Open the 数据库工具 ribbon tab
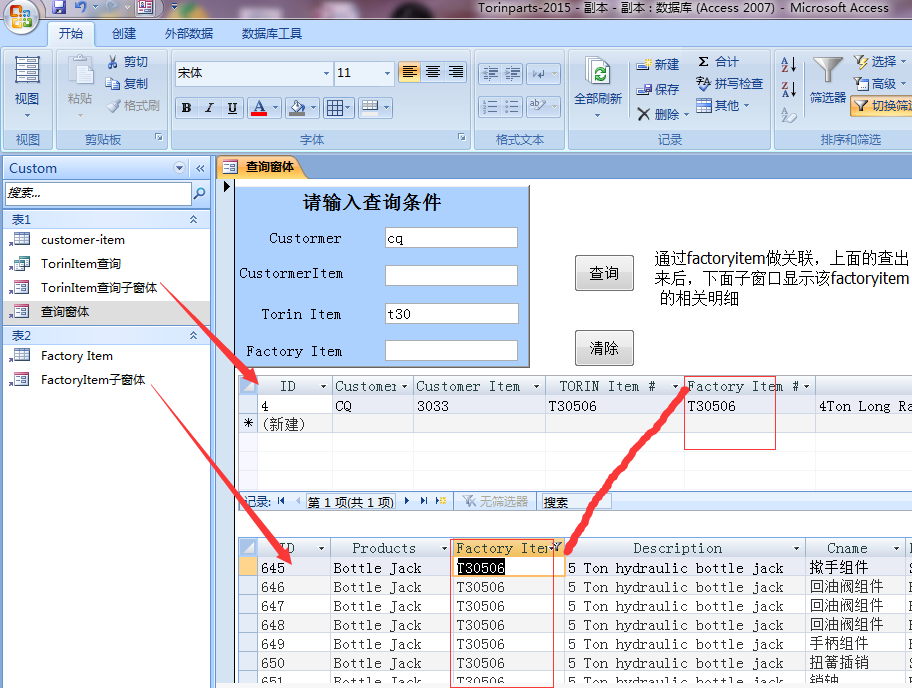 (271, 33)
